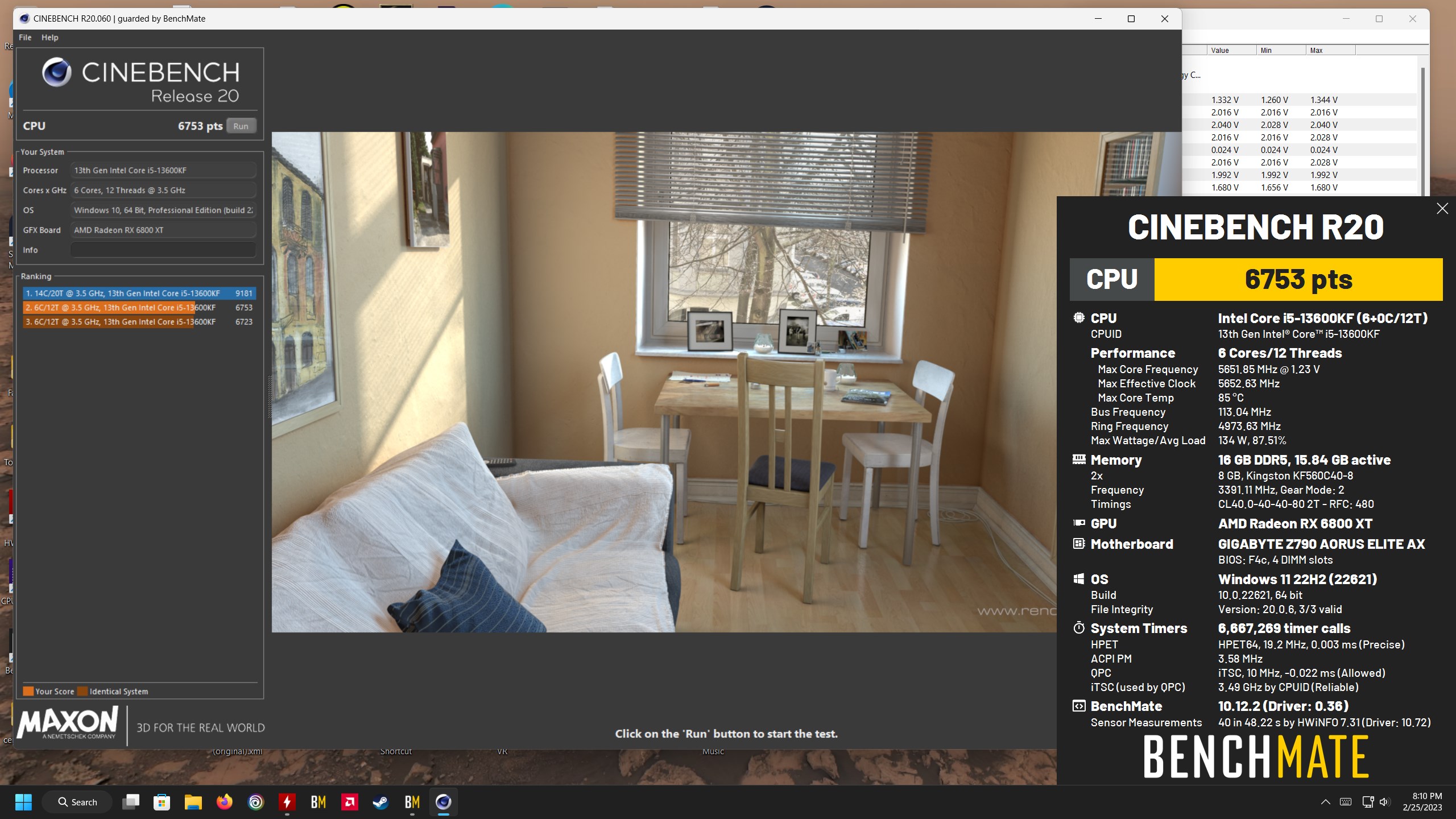Open the first BenchMate taskbar icon
1456x819 pixels.
click(318, 802)
